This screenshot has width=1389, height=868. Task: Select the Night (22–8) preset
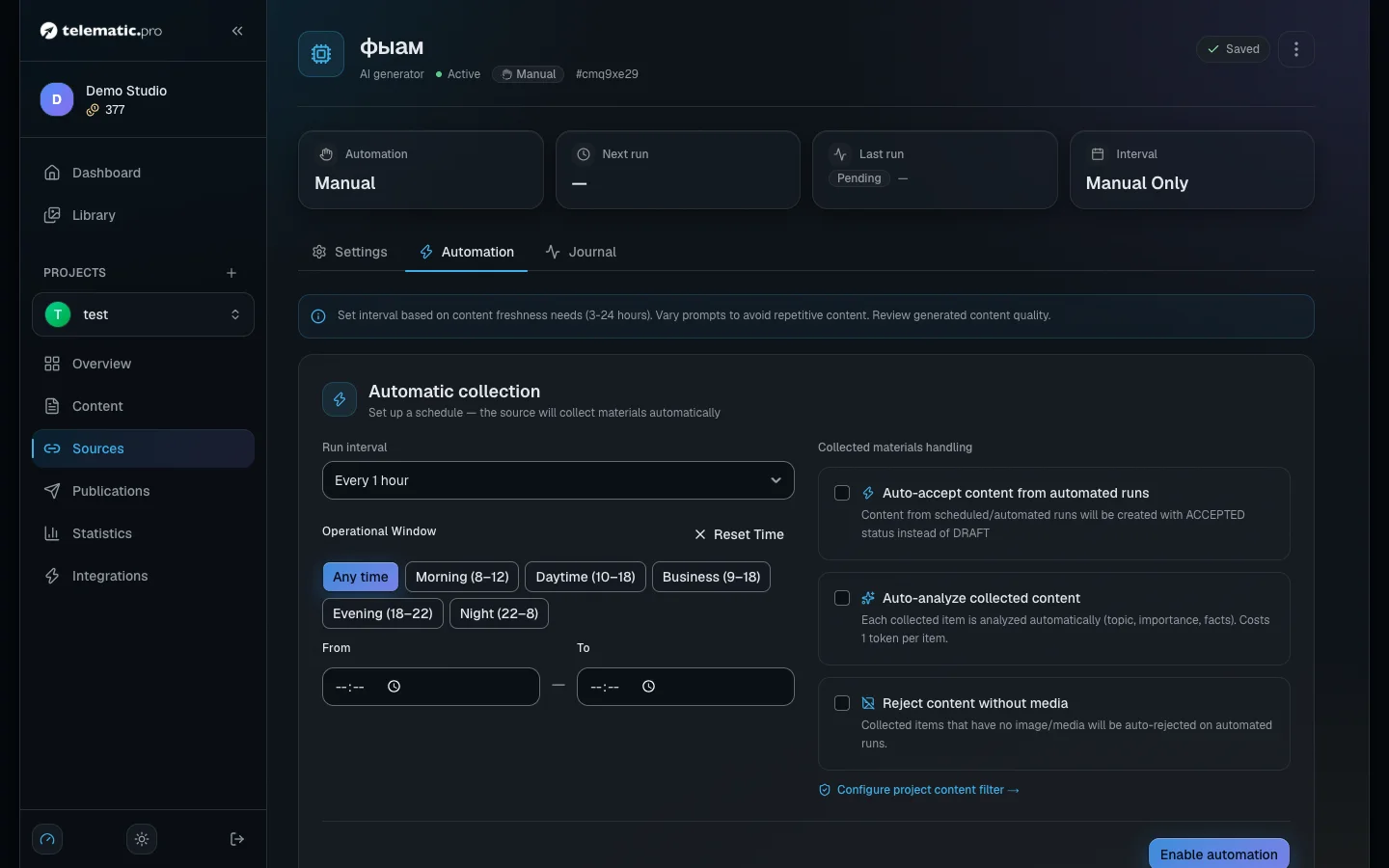(499, 613)
